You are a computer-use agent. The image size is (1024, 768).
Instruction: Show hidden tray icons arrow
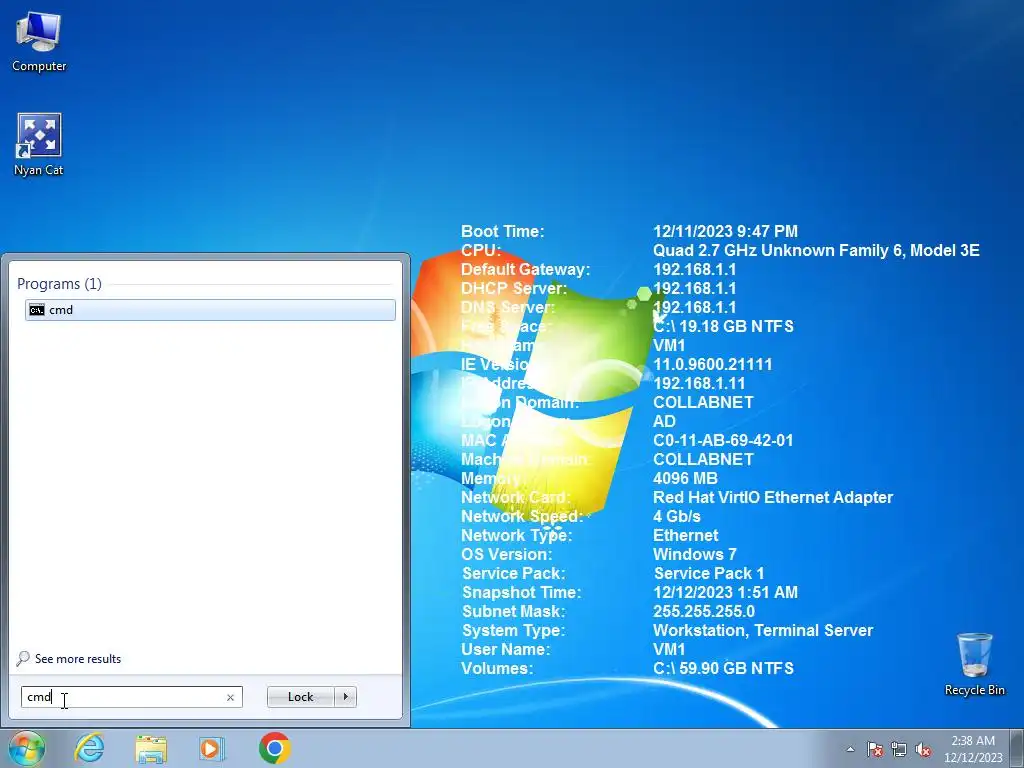[850, 749]
